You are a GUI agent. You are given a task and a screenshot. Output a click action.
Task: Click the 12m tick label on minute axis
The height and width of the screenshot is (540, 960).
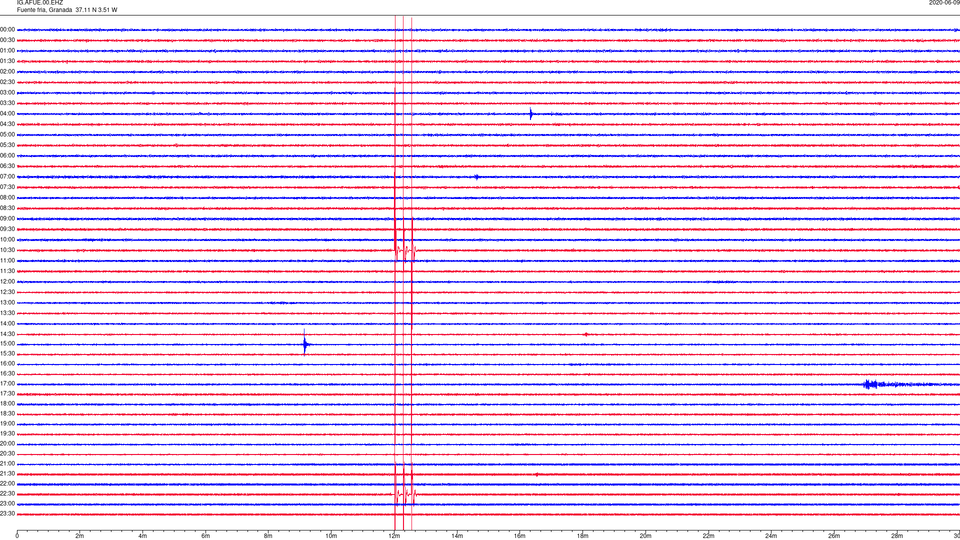[x=394, y=536]
